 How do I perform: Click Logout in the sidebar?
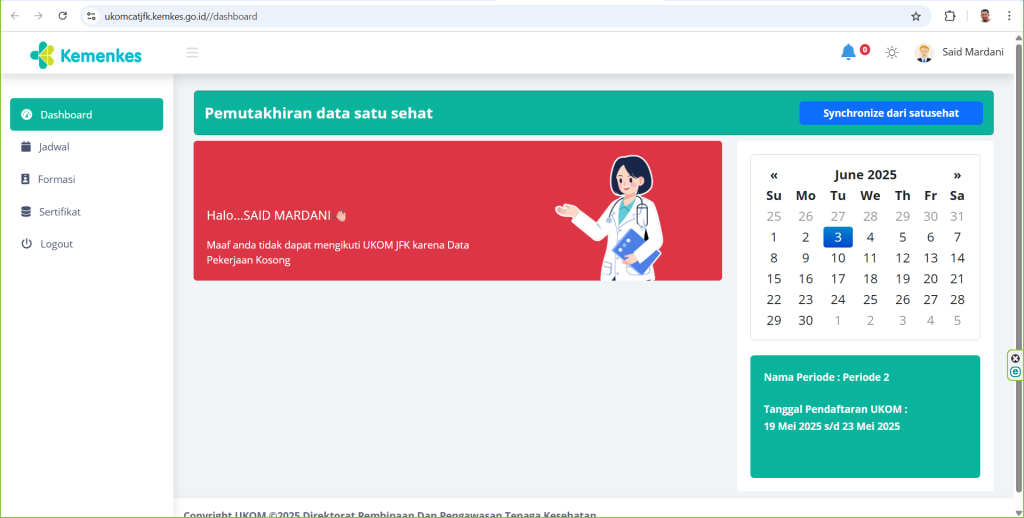56,244
